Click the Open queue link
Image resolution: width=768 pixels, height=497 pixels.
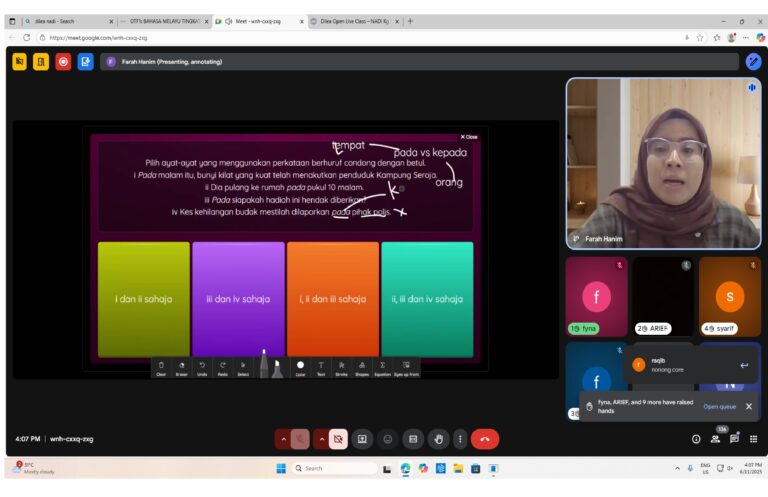pyautogui.click(x=719, y=407)
